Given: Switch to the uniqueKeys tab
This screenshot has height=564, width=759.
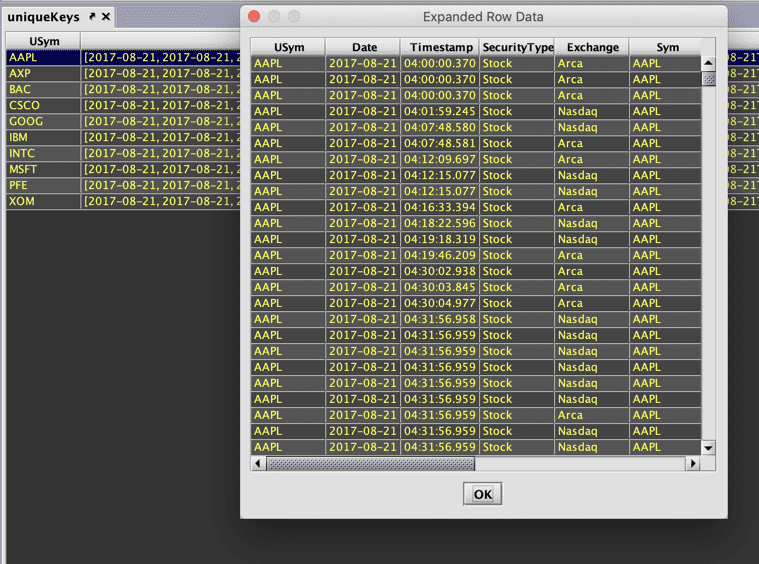Looking at the screenshot, I should point(43,17).
